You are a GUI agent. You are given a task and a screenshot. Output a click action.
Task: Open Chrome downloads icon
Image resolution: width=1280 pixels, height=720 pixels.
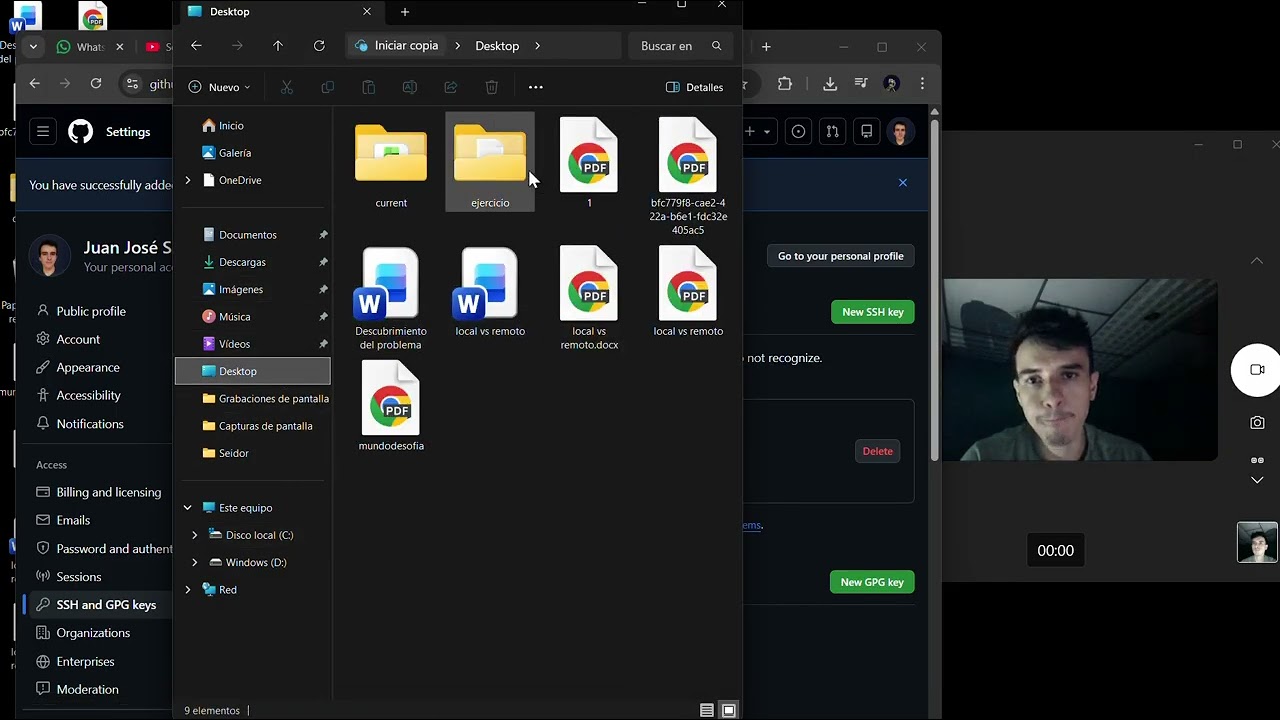coord(829,84)
